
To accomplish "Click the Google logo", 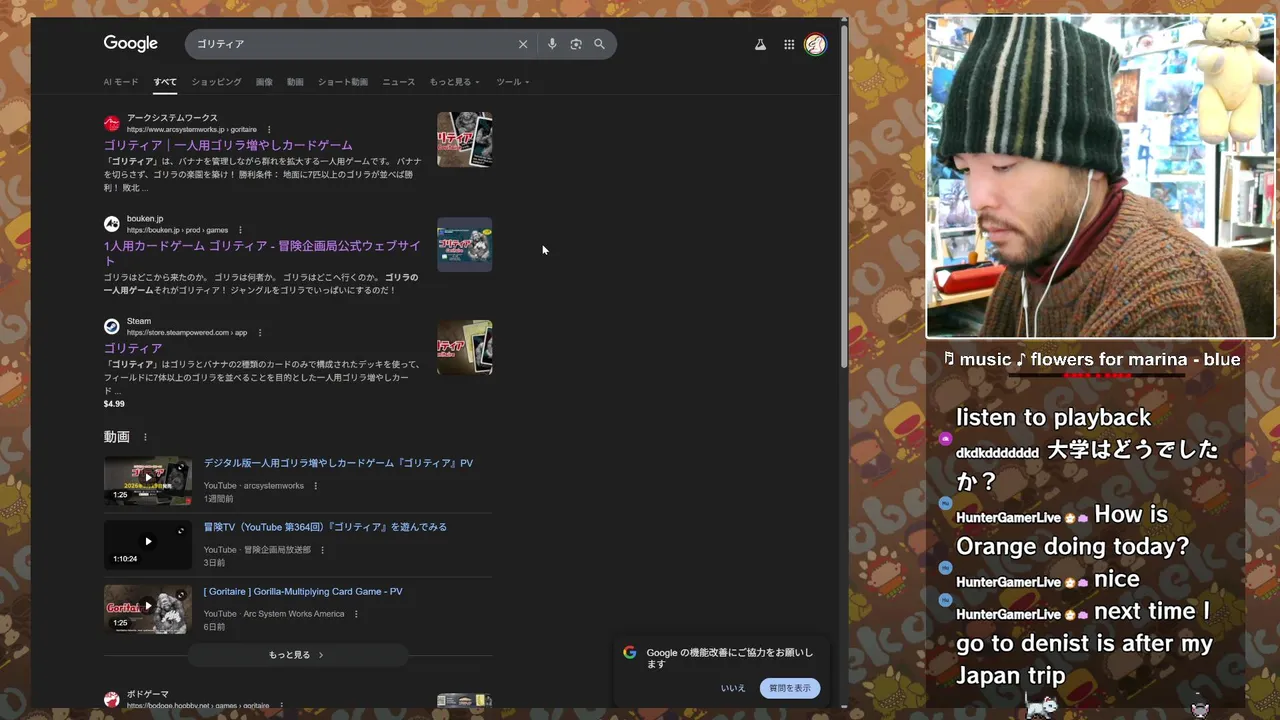I will coord(131,44).
